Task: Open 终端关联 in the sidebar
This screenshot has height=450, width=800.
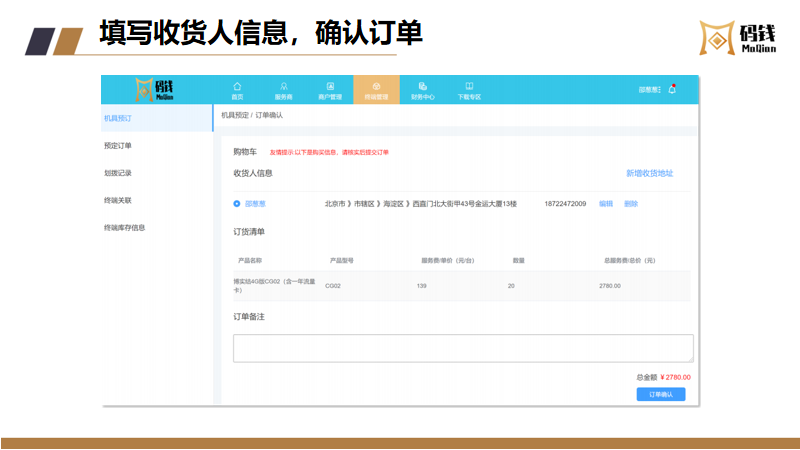Action: coord(118,200)
